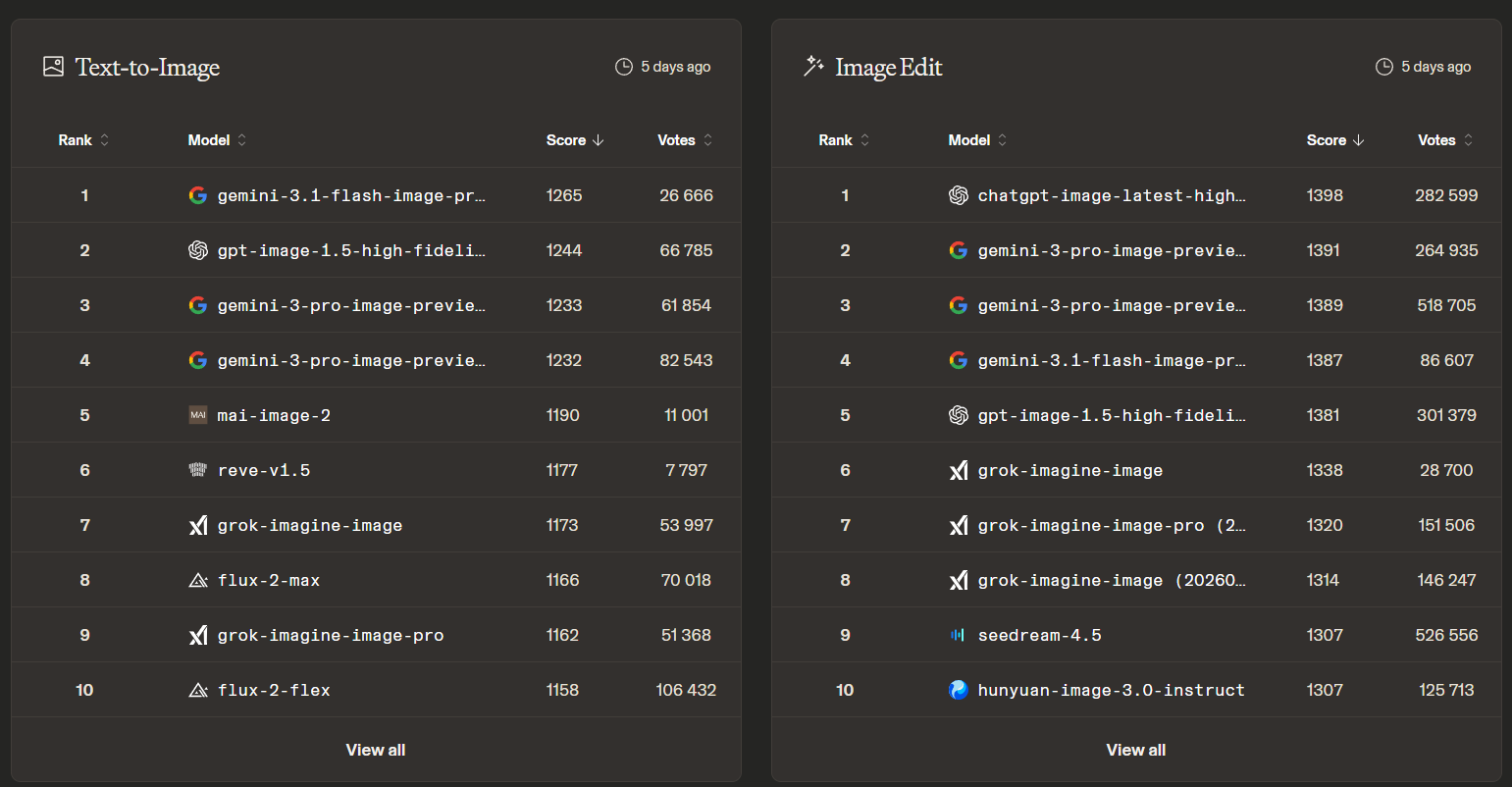Click xAI logo in Image Edit row scoring 1320
Image resolution: width=1512 pixels, height=787 pixels.
pyautogui.click(x=959, y=525)
